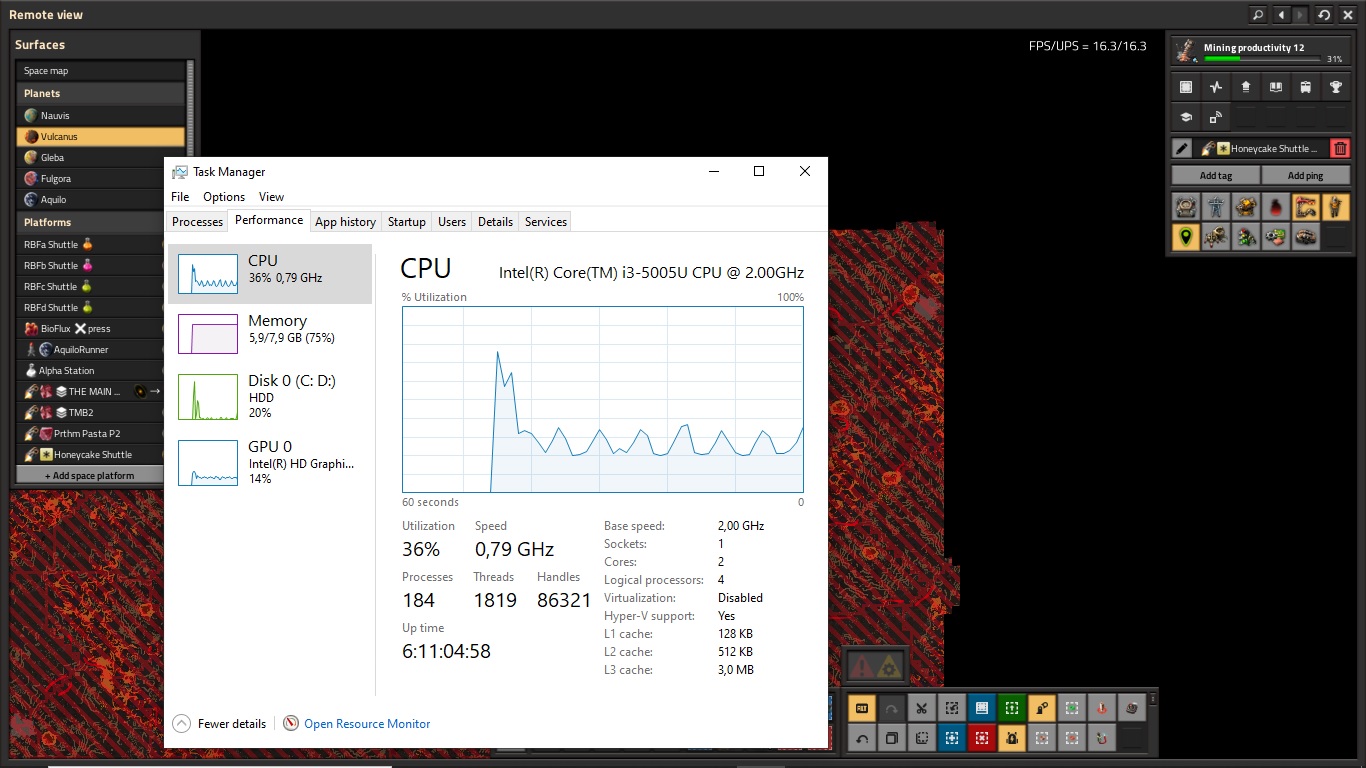Image resolution: width=1366 pixels, height=768 pixels.
Task: Open the remote signal broadcast icon
Action: click(1216, 117)
